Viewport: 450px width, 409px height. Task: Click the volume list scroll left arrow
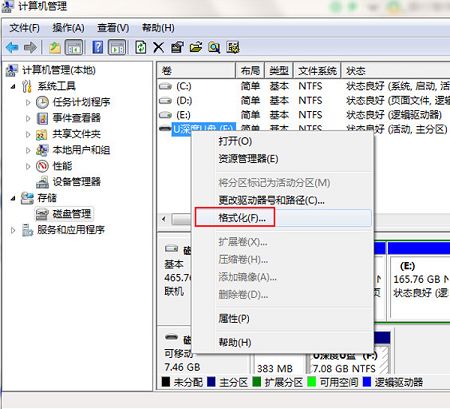(164, 219)
